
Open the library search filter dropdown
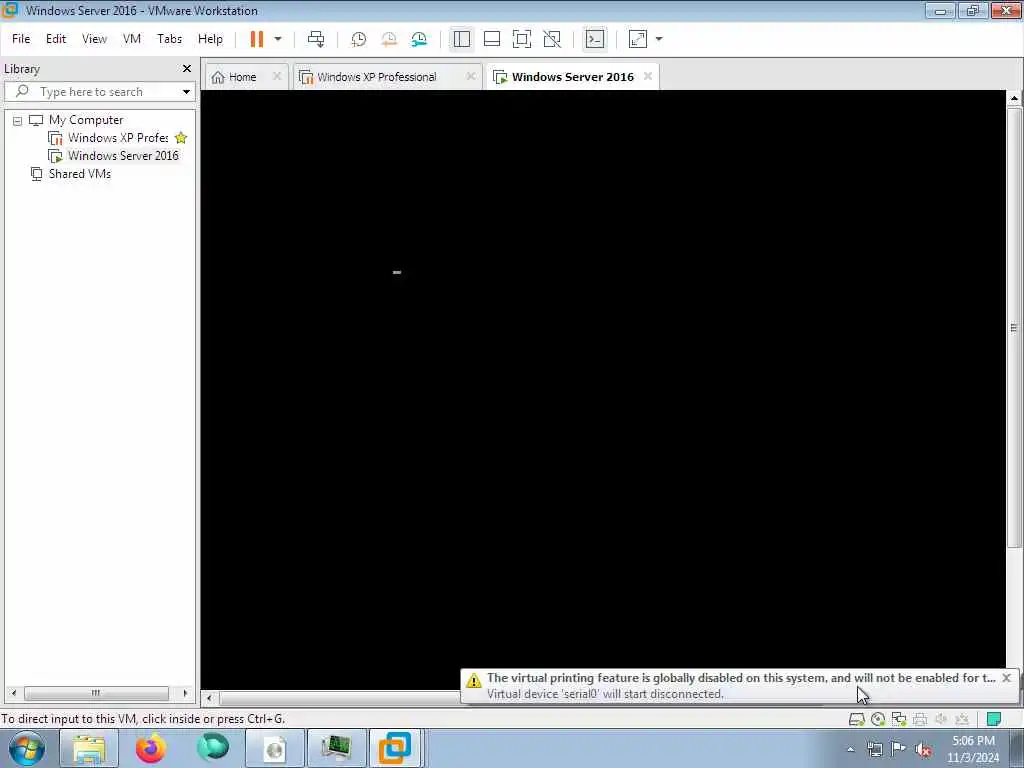(187, 92)
